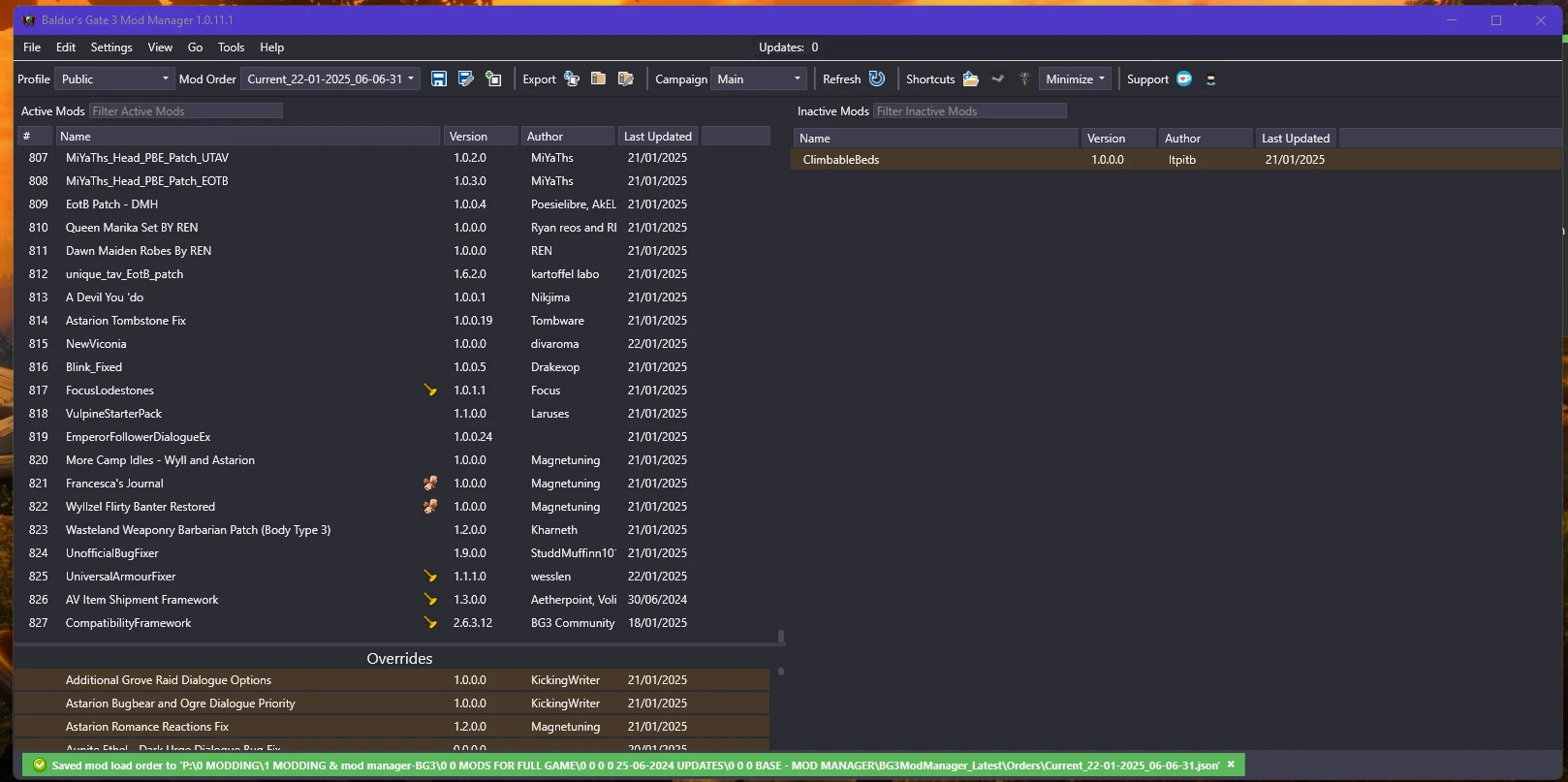Viewport: 1568px width, 782px height.
Task: Open the mods folder shortcut icon
Action: pyautogui.click(x=970, y=78)
